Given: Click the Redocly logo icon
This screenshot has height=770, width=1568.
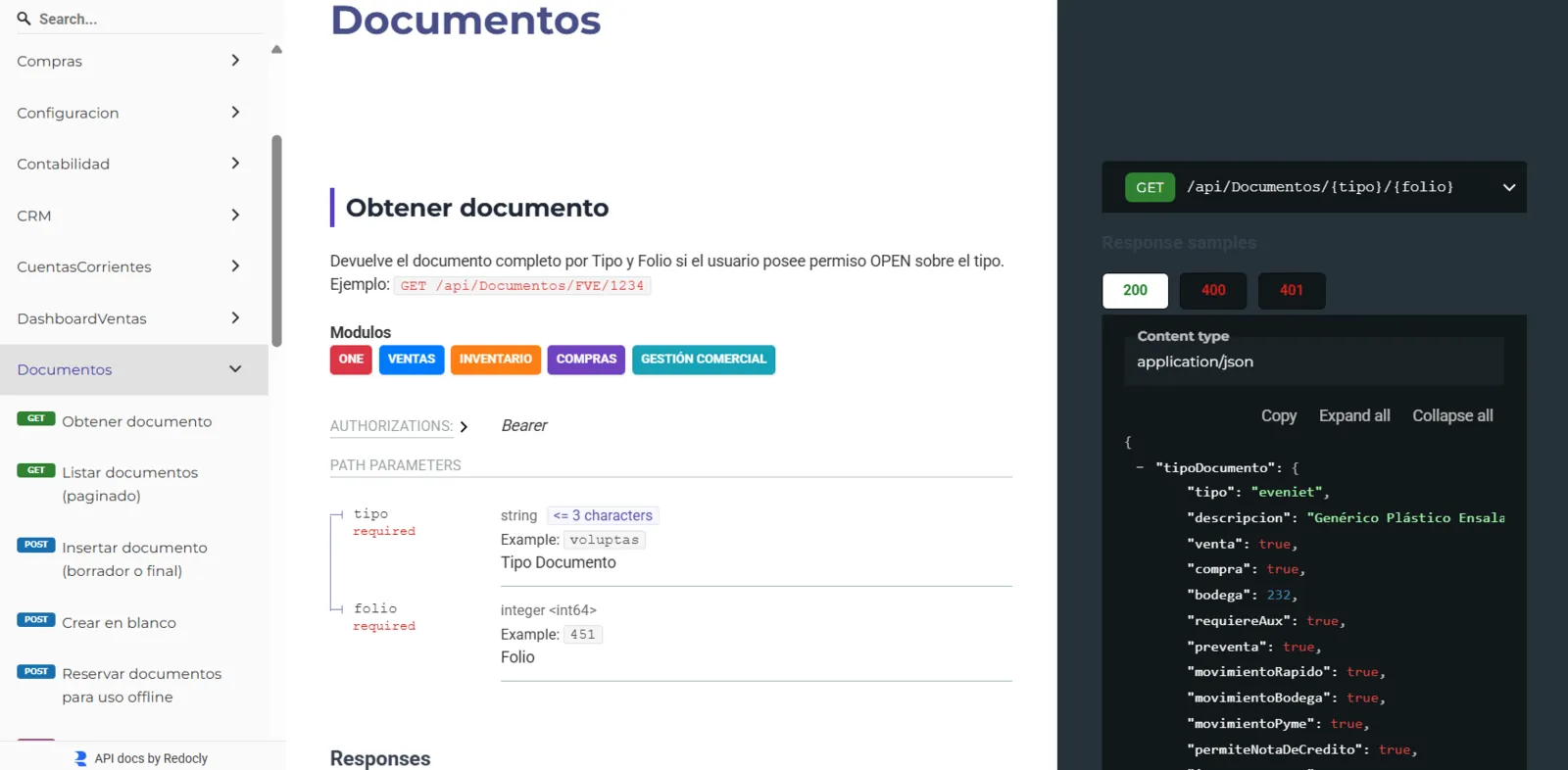Looking at the screenshot, I should pyautogui.click(x=80, y=758).
